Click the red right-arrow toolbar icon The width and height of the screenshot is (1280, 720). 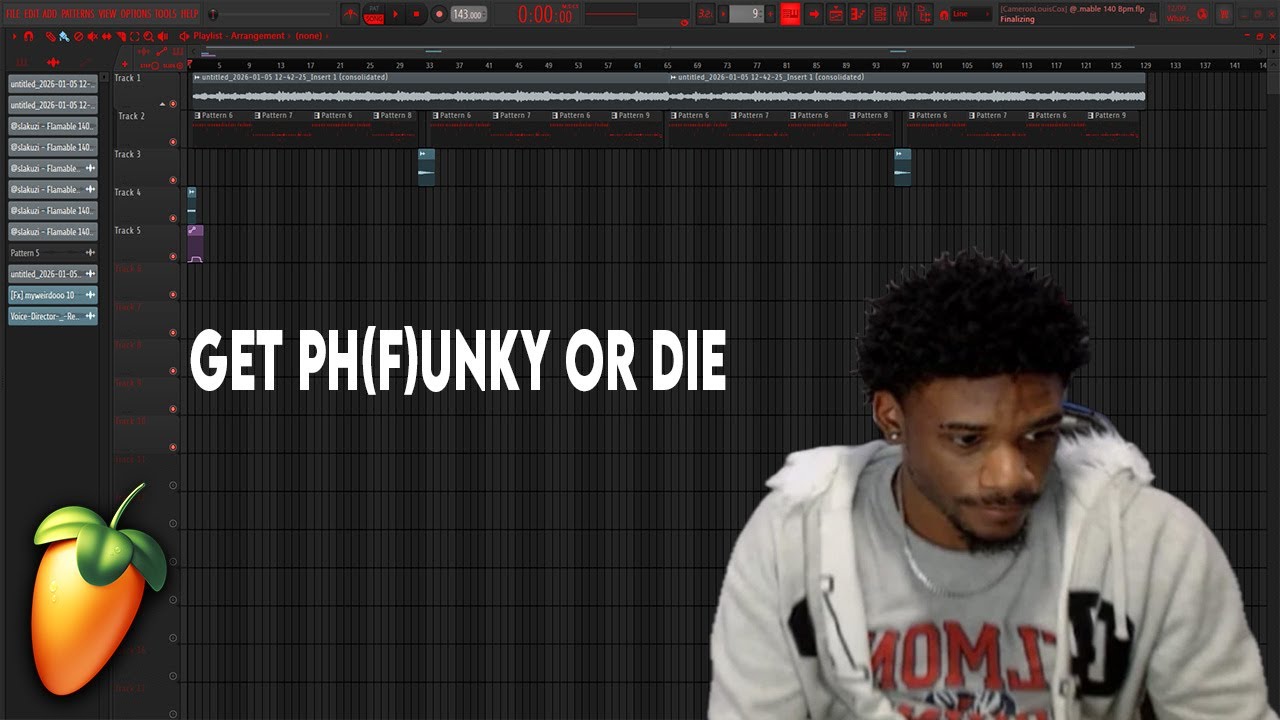click(x=813, y=14)
